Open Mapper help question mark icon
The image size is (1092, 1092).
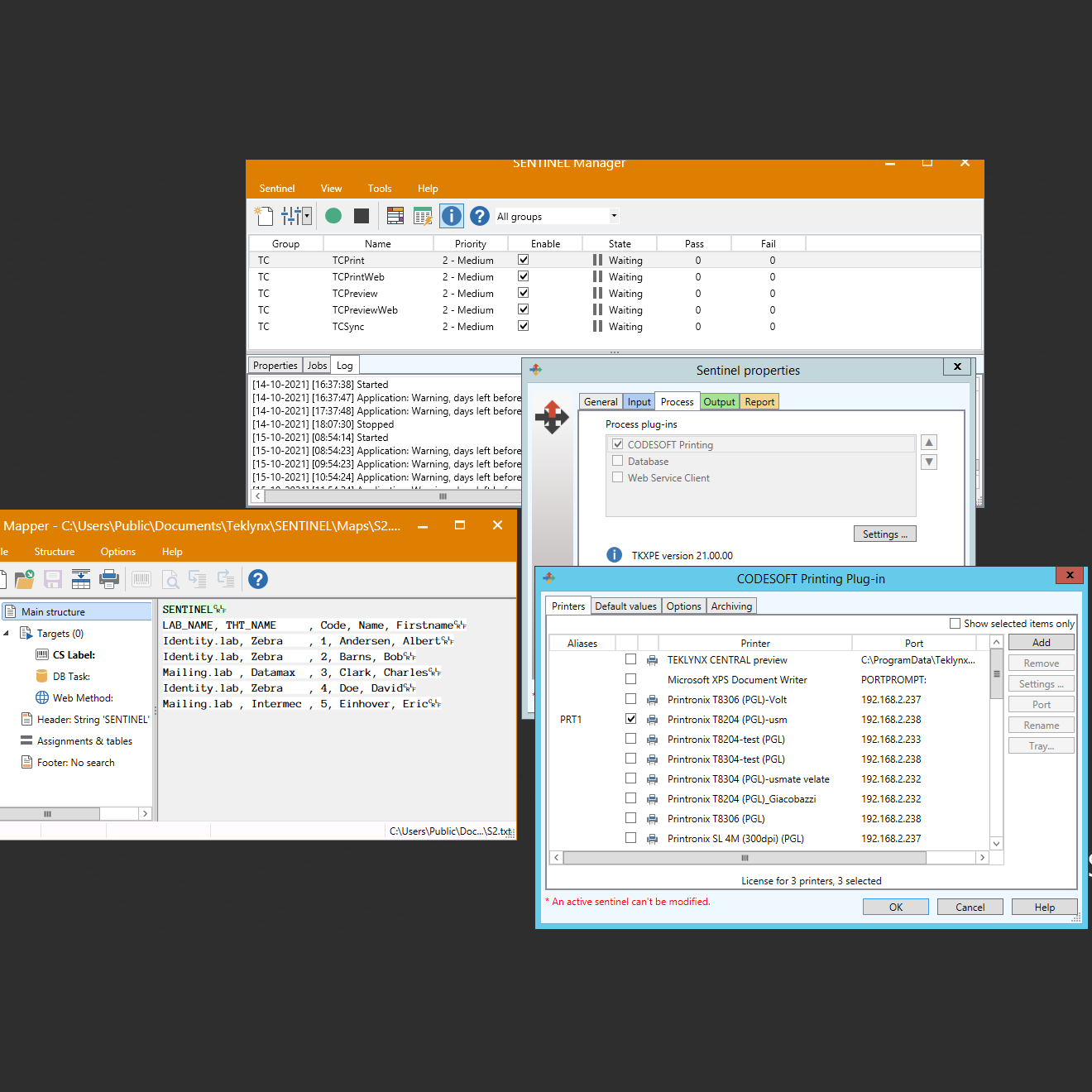point(258,579)
